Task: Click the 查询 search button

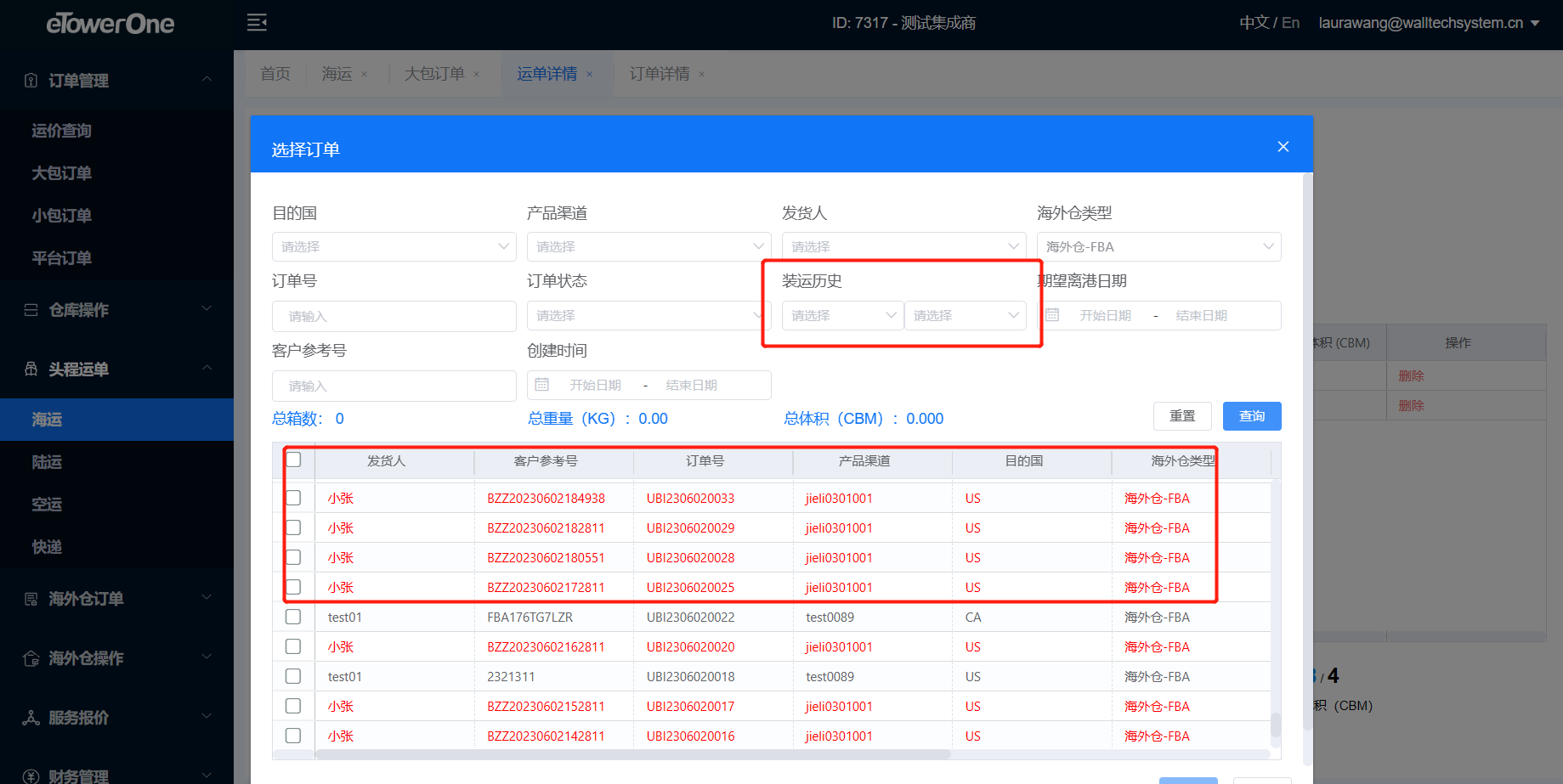Action: click(x=1252, y=416)
